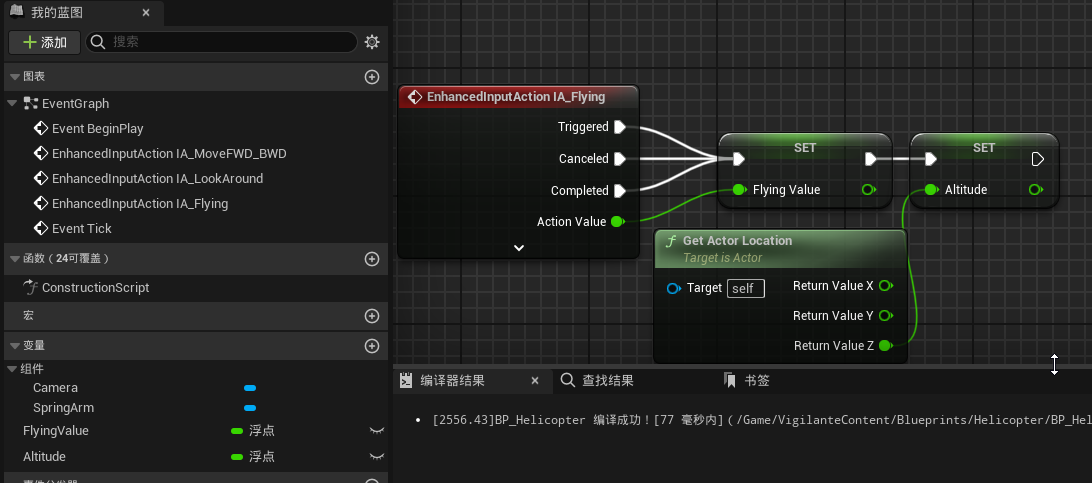Click the 添加 button

coord(45,42)
